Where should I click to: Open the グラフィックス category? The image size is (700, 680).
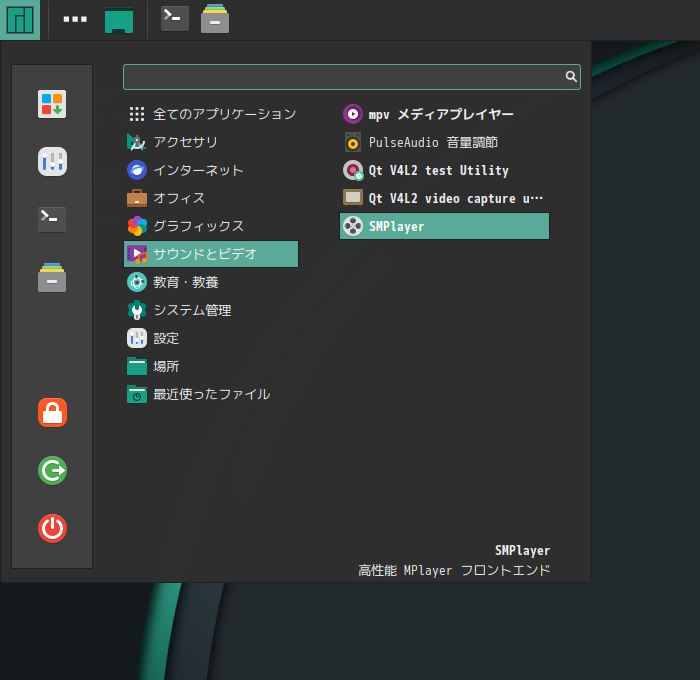(x=211, y=226)
